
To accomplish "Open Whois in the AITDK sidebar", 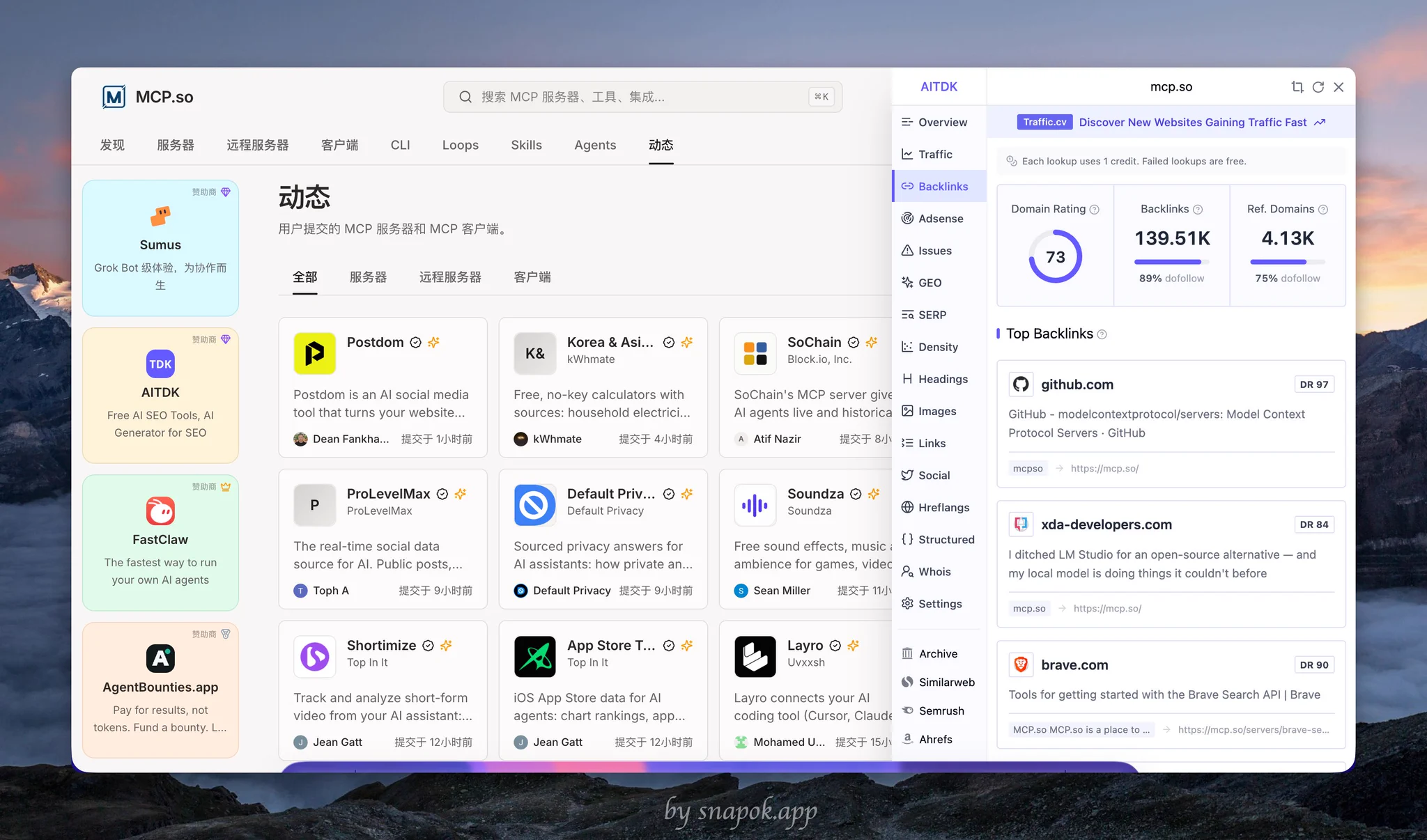I will tap(939, 570).
